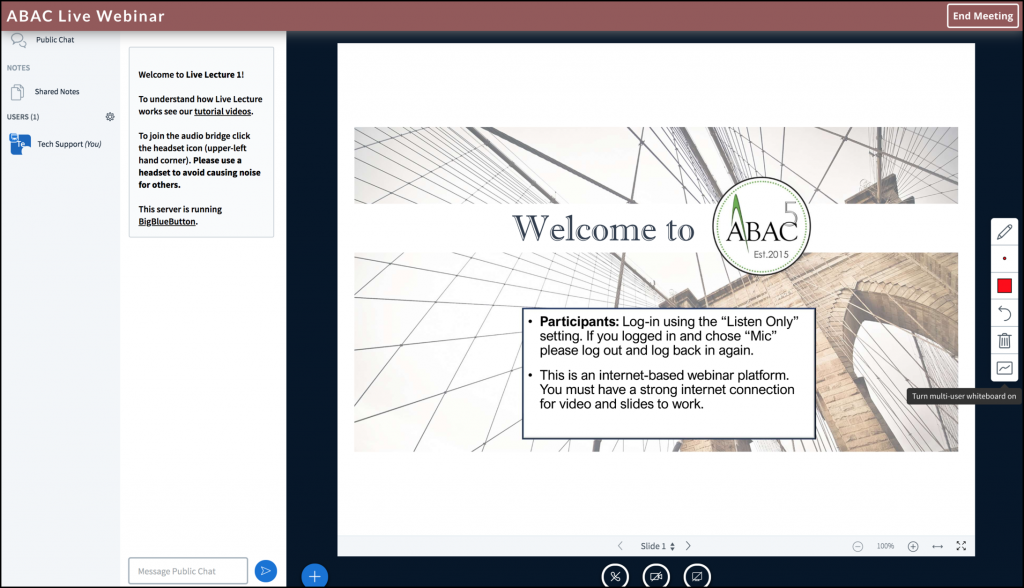The width and height of the screenshot is (1024, 588).
Task: Go to the previous slide
Action: pos(620,546)
